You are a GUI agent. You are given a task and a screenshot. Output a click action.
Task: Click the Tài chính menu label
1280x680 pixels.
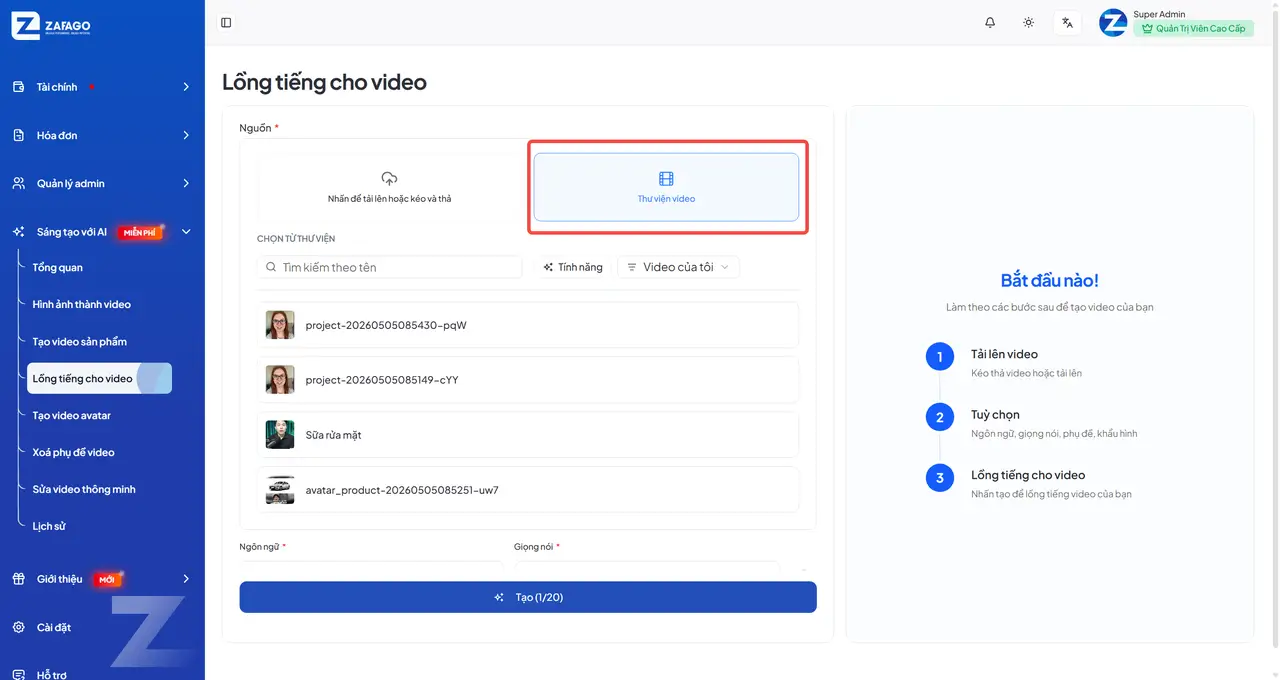[57, 87]
